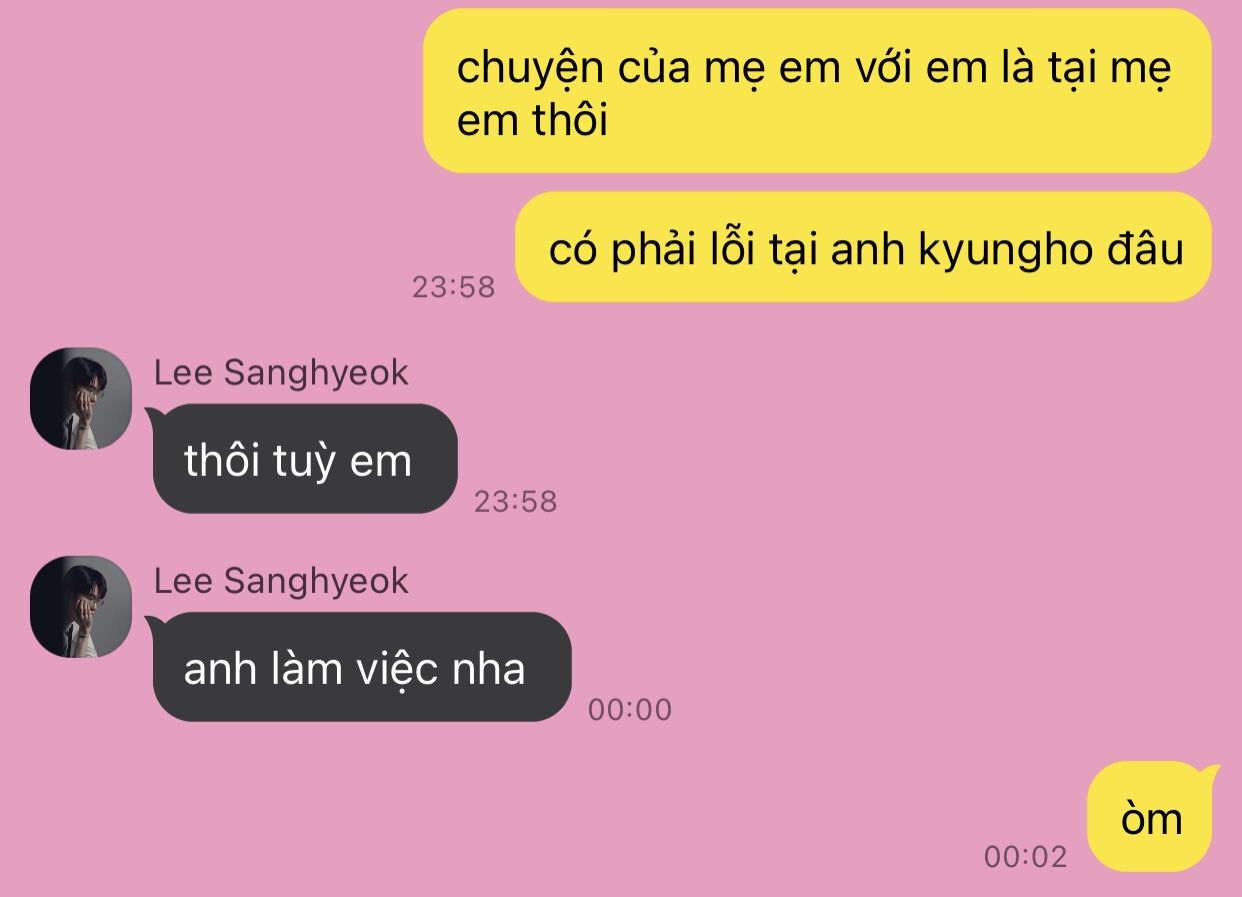Click the word "tuỳ" in the dark bubble
This screenshot has width=1242, height=897.
coord(308,463)
